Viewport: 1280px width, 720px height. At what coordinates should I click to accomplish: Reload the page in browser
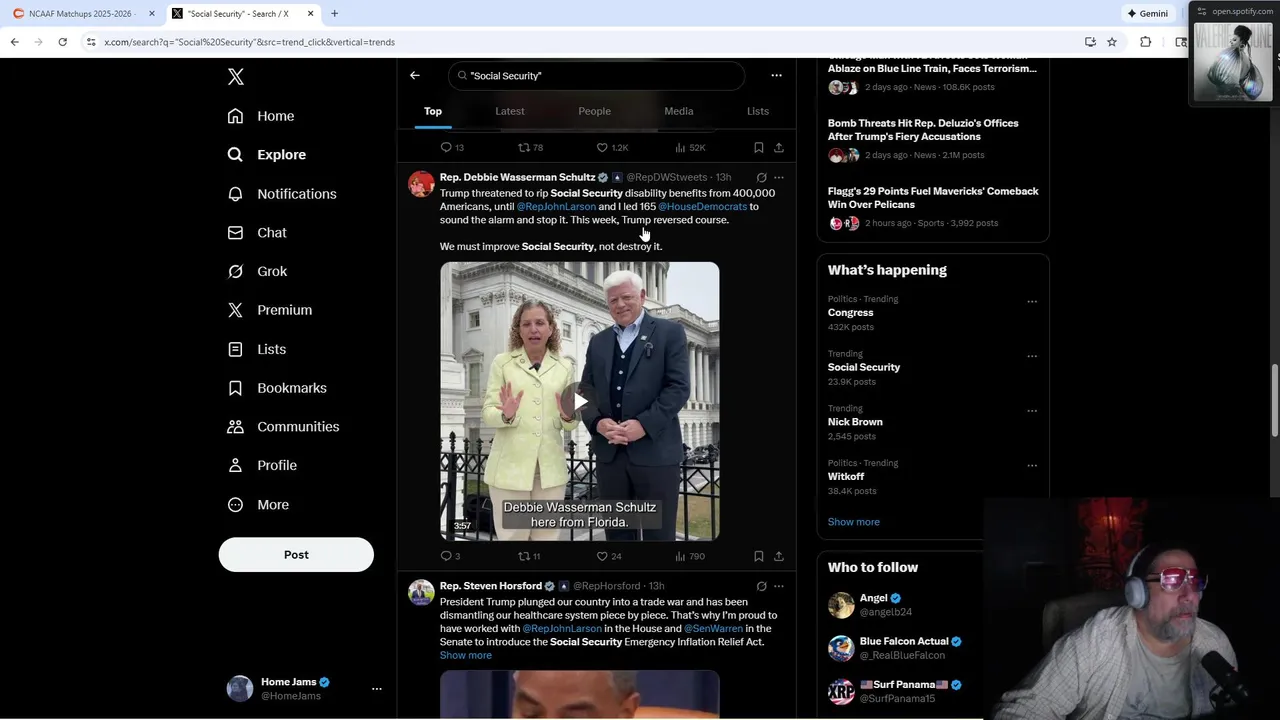click(62, 42)
